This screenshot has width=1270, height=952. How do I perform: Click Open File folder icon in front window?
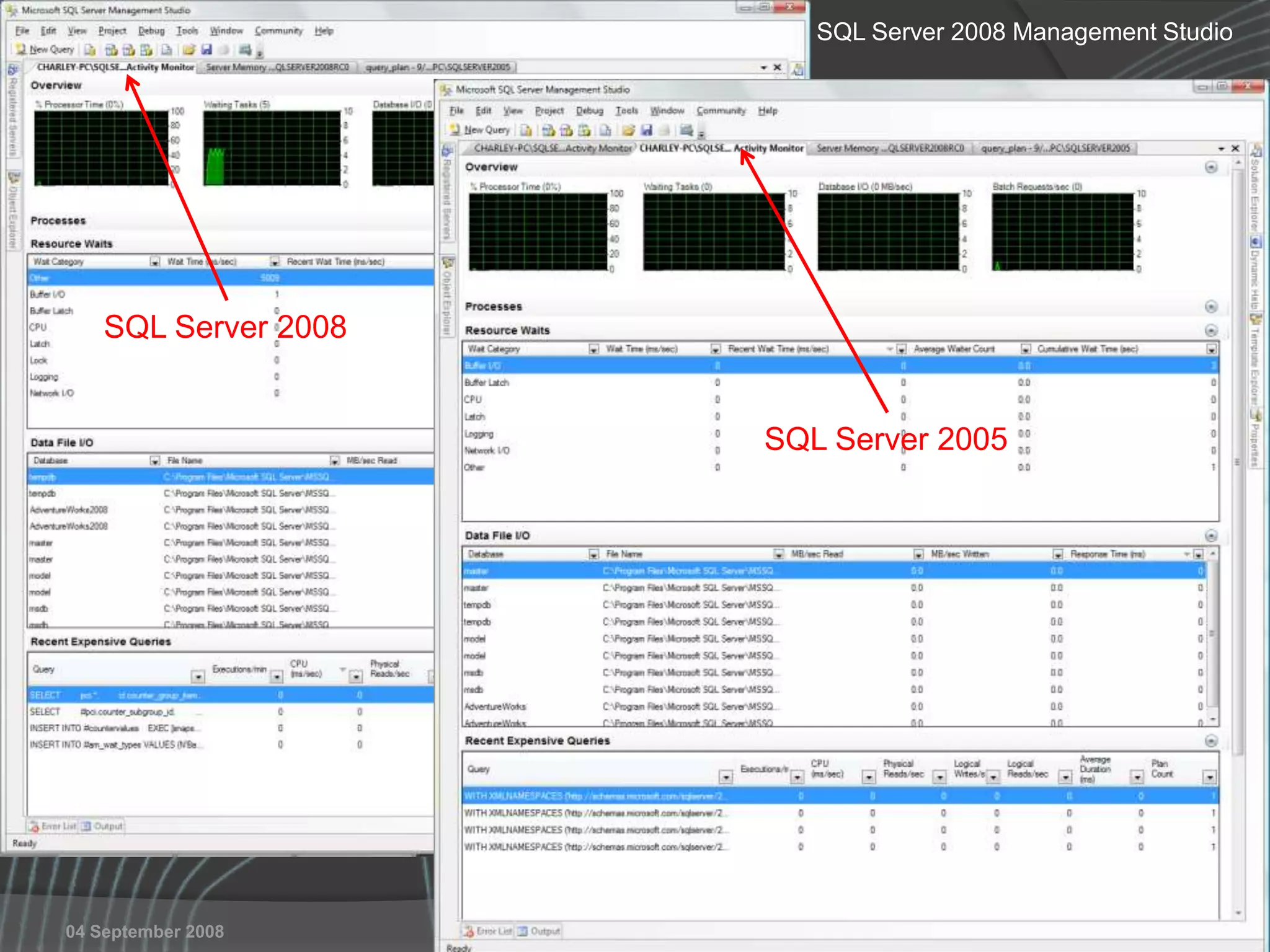pyautogui.click(x=629, y=130)
